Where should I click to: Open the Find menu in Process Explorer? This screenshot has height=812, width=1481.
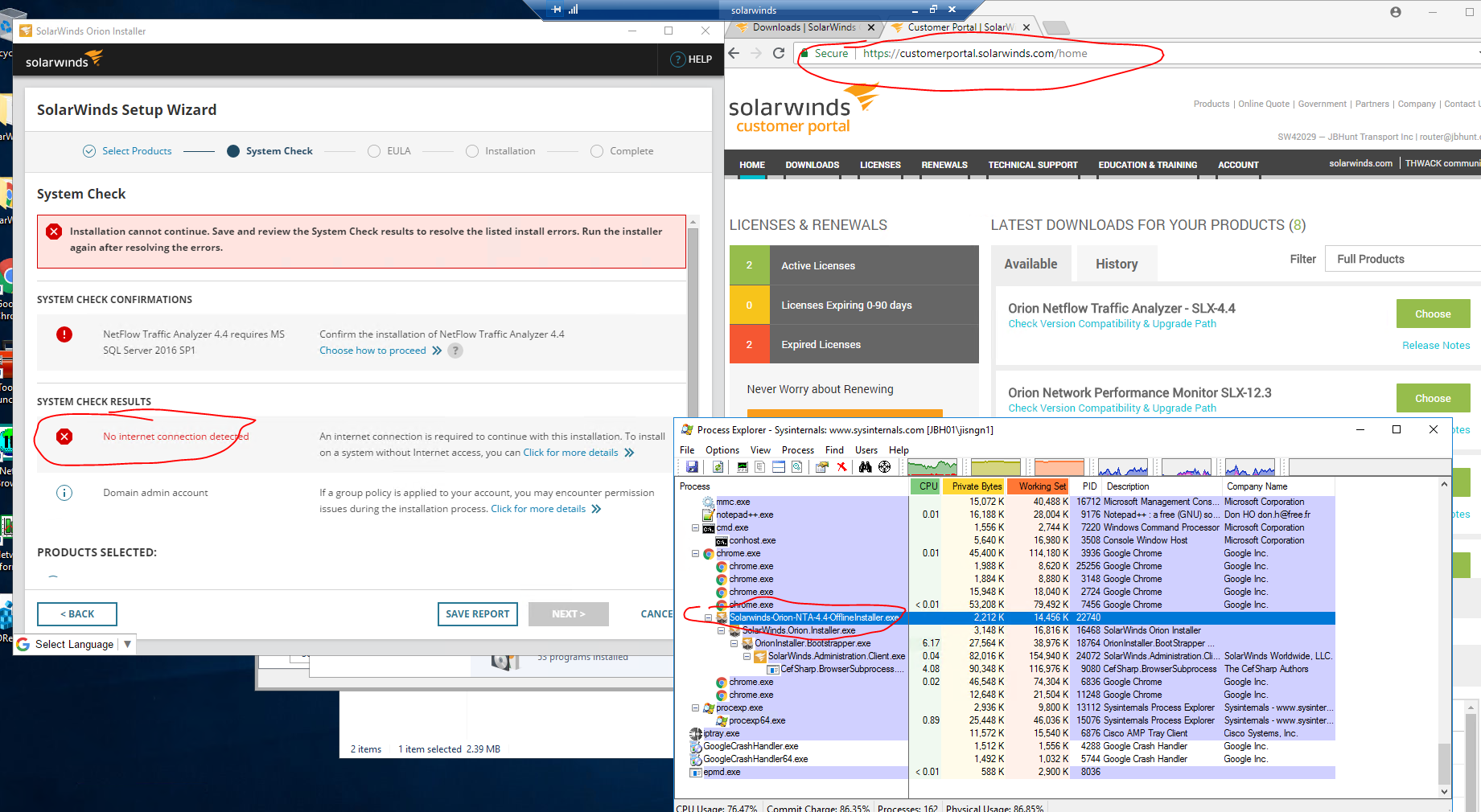tap(835, 450)
